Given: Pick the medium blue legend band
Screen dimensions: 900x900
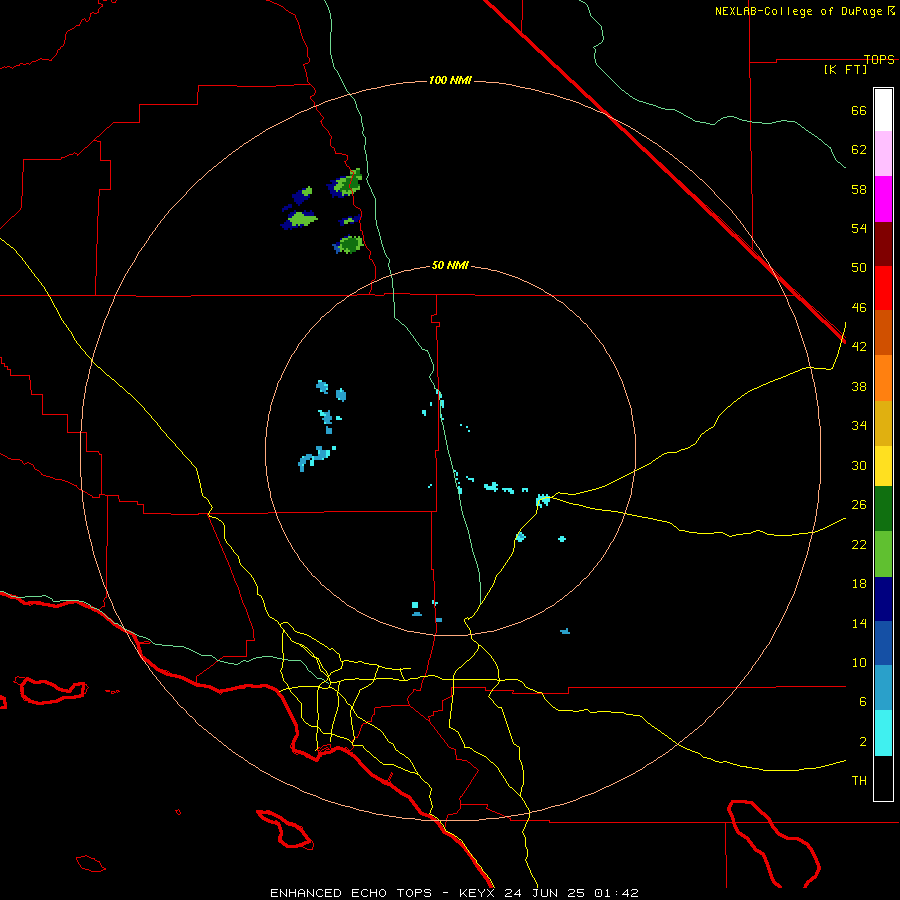Looking at the screenshot, I should [883, 643].
